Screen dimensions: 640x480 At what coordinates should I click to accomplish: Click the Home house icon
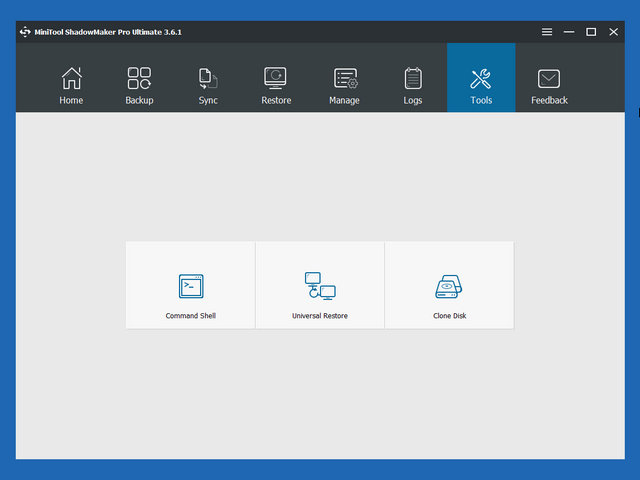click(71, 78)
